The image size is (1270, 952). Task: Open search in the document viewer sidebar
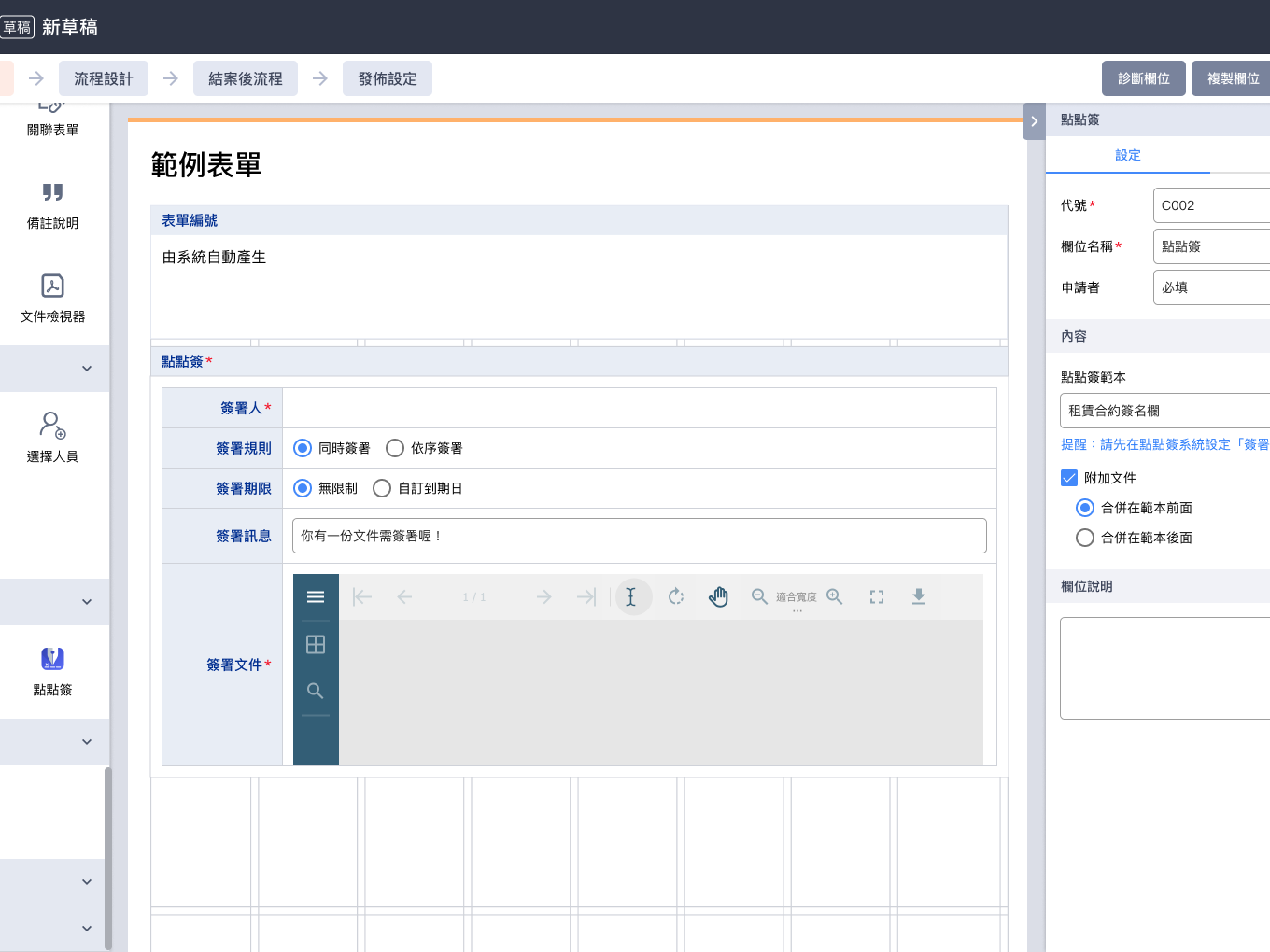click(x=316, y=691)
